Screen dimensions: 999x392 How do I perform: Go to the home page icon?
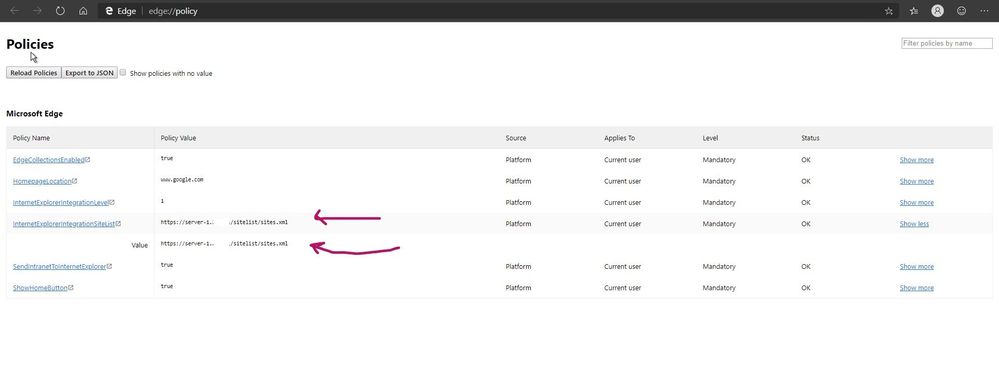pos(83,11)
